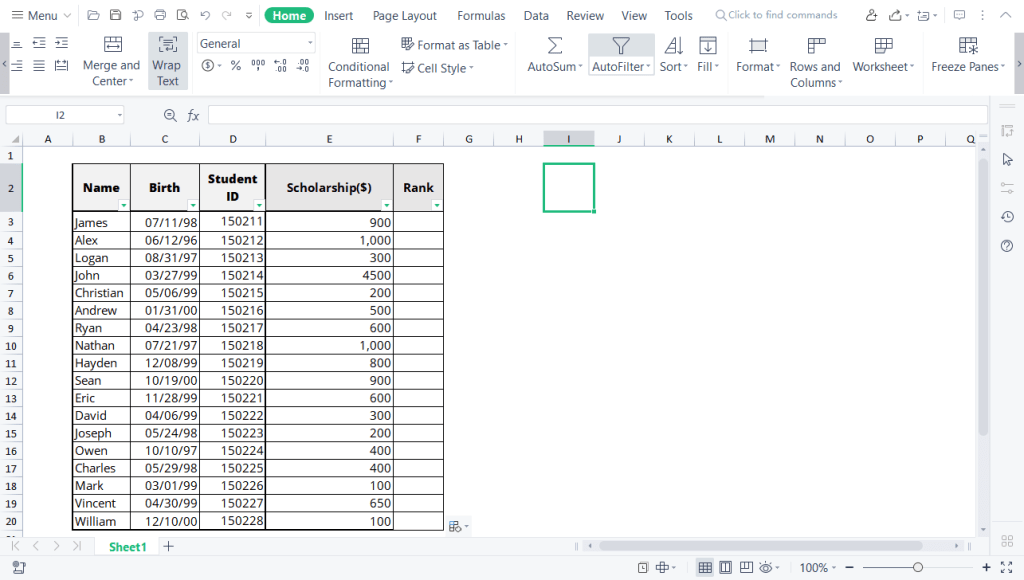Toggle Wrap Text on the ribbon

pos(167,60)
